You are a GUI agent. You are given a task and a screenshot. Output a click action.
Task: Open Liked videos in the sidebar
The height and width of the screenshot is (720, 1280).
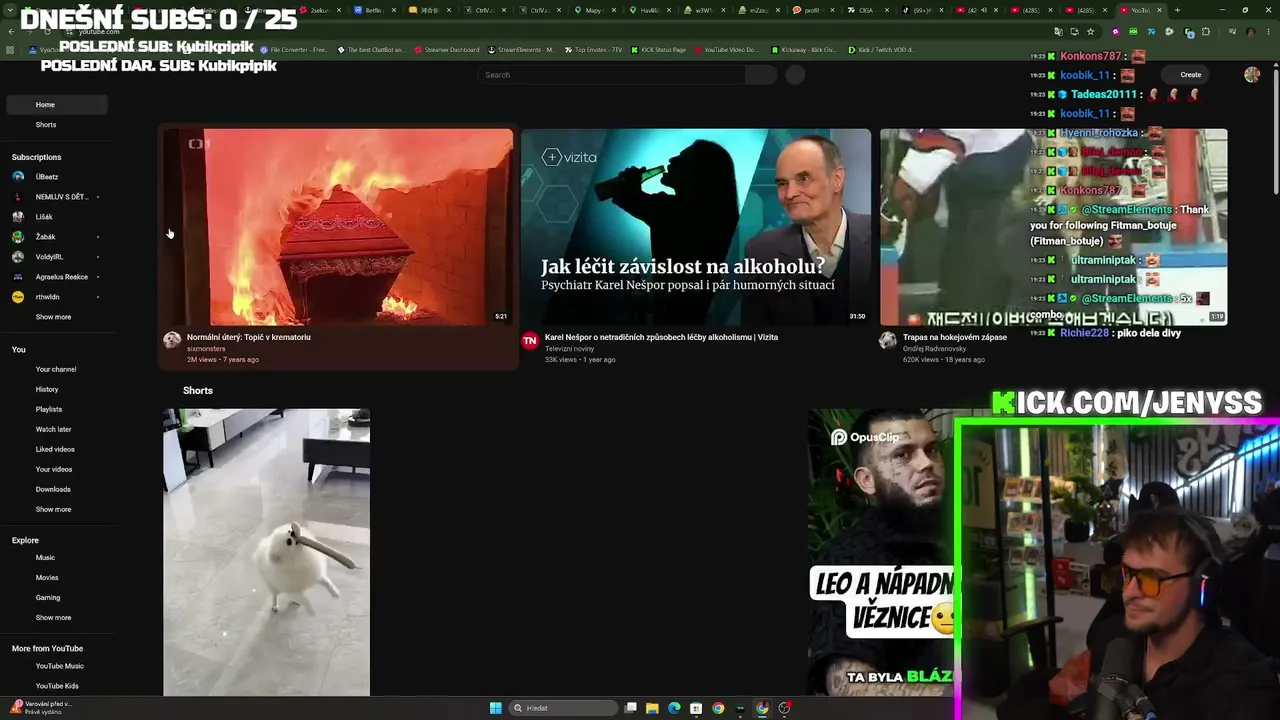[55, 450]
